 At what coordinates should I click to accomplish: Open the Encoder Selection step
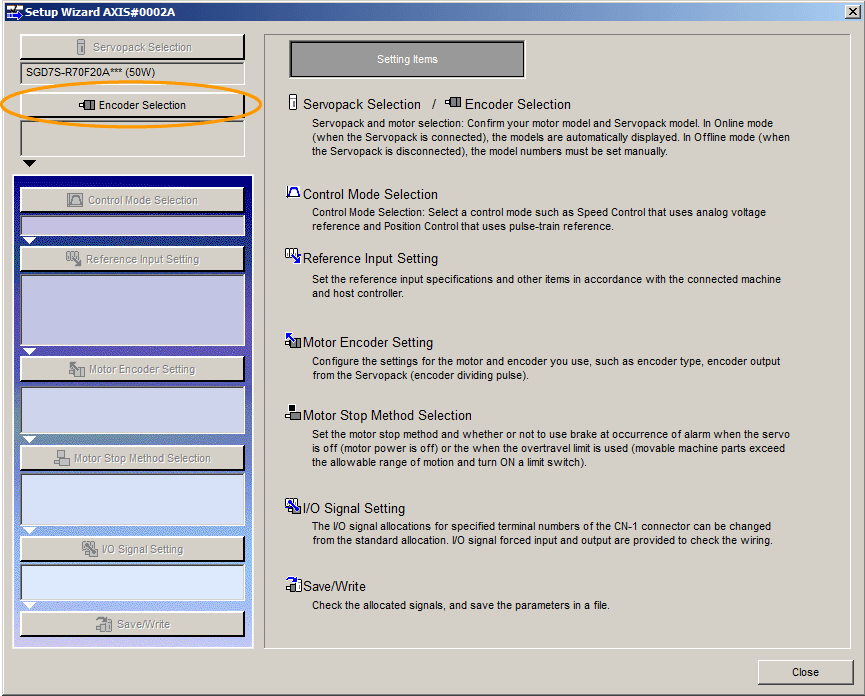click(132, 105)
